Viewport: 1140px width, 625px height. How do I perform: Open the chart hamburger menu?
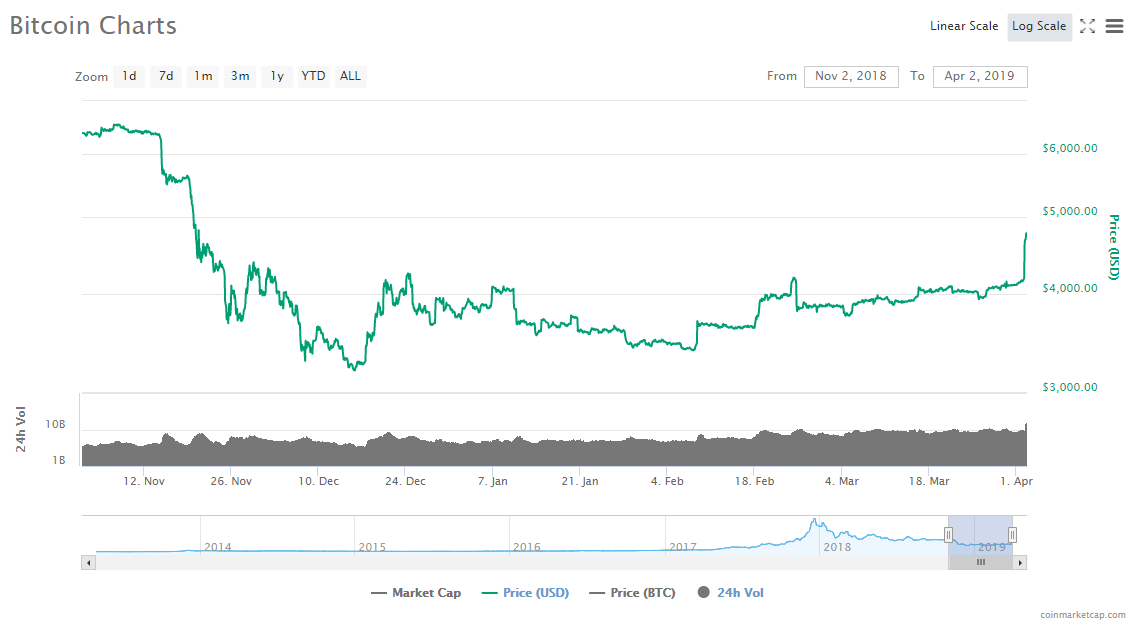click(x=1114, y=26)
